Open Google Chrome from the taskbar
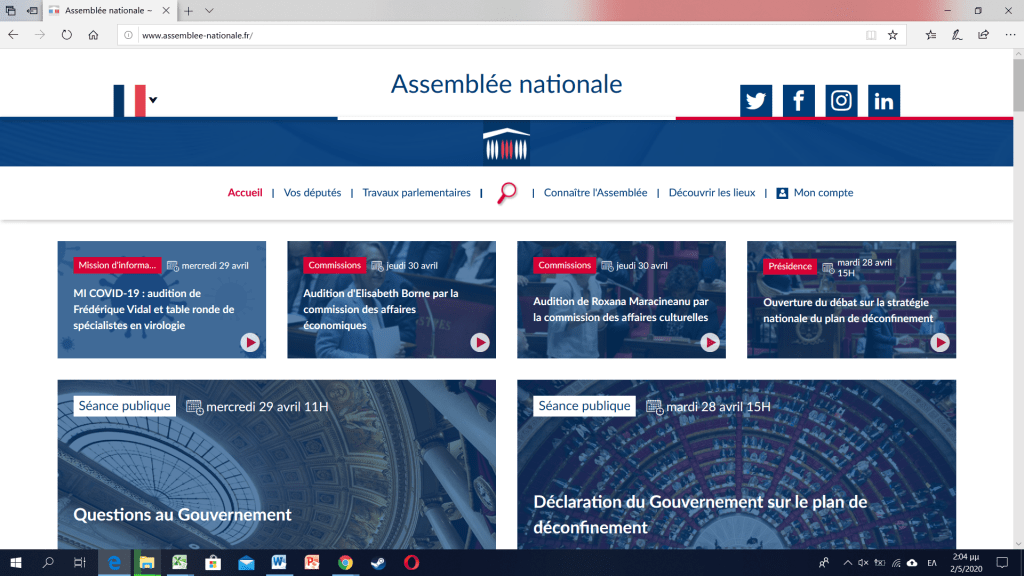Image resolution: width=1024 pixels, height=576 pixels. pos(345,563)
